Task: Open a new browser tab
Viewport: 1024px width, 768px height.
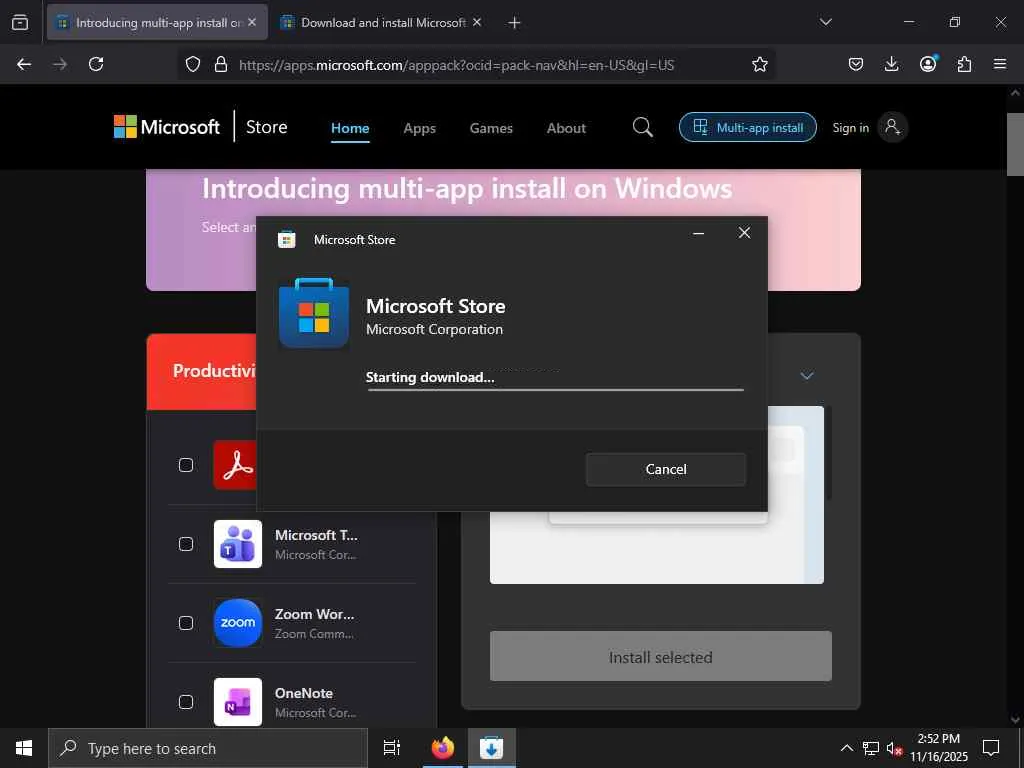Action: [x=514, y=23]
